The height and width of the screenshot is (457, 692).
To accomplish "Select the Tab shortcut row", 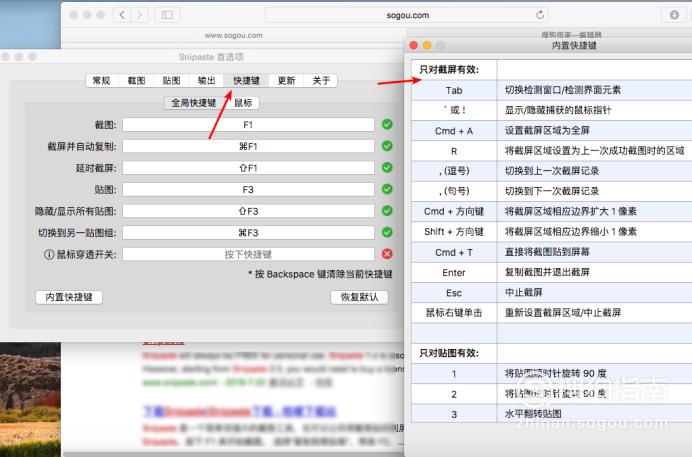I will pos(551,90).
